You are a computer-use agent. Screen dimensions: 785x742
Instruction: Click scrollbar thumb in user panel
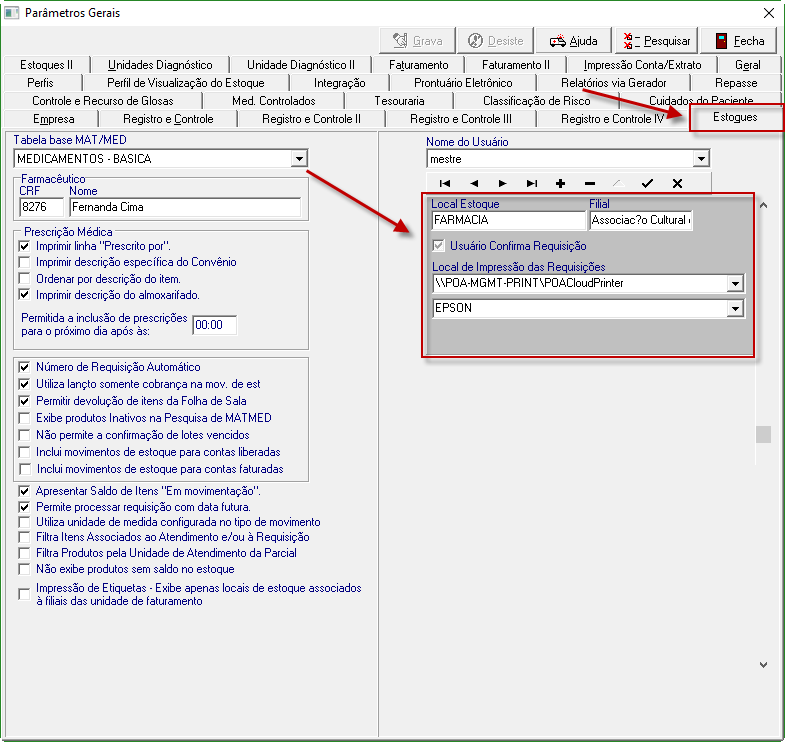[763, 434]
